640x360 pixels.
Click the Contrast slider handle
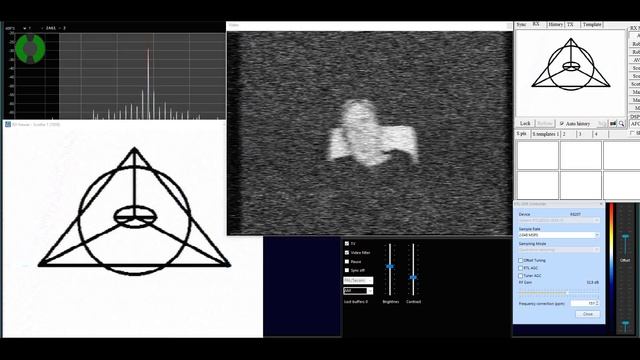(413, 278)
